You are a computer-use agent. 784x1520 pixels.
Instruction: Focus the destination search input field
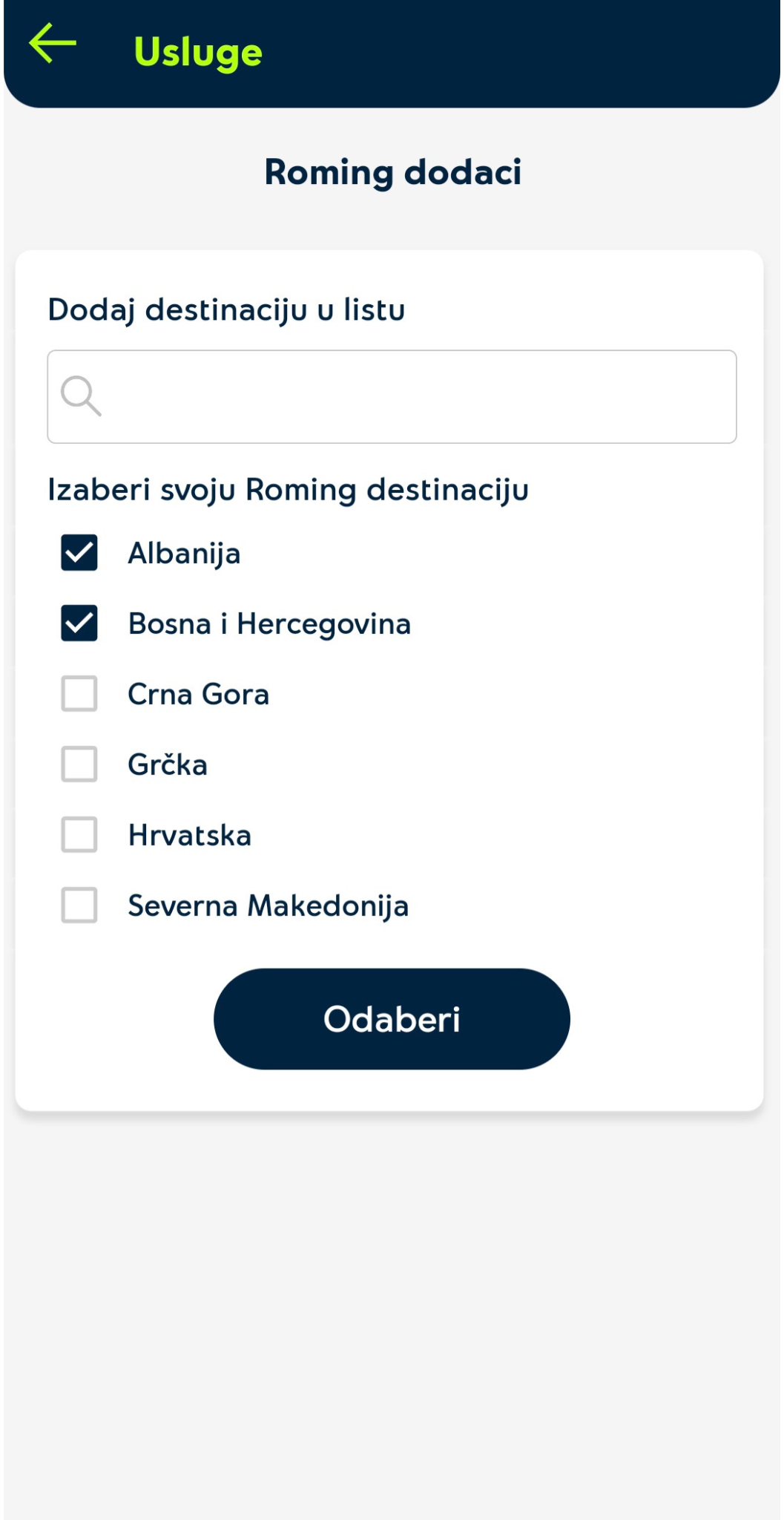pyautogui.click(x=415, y=396)
